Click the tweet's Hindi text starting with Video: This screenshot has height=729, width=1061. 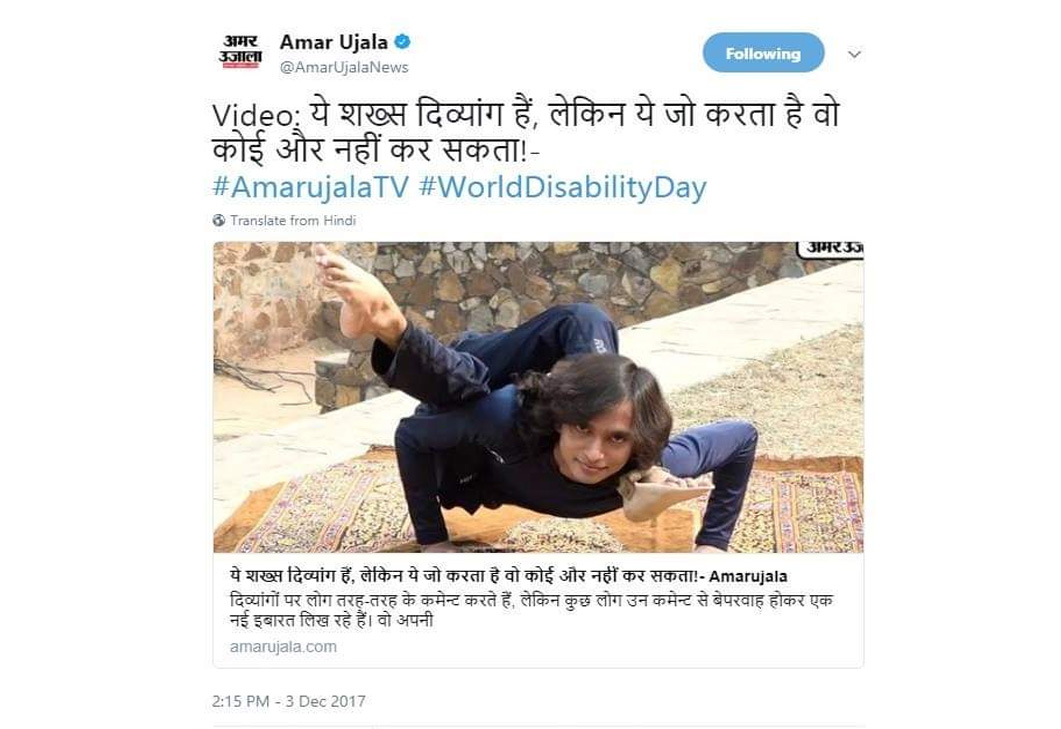pos(526,132)
